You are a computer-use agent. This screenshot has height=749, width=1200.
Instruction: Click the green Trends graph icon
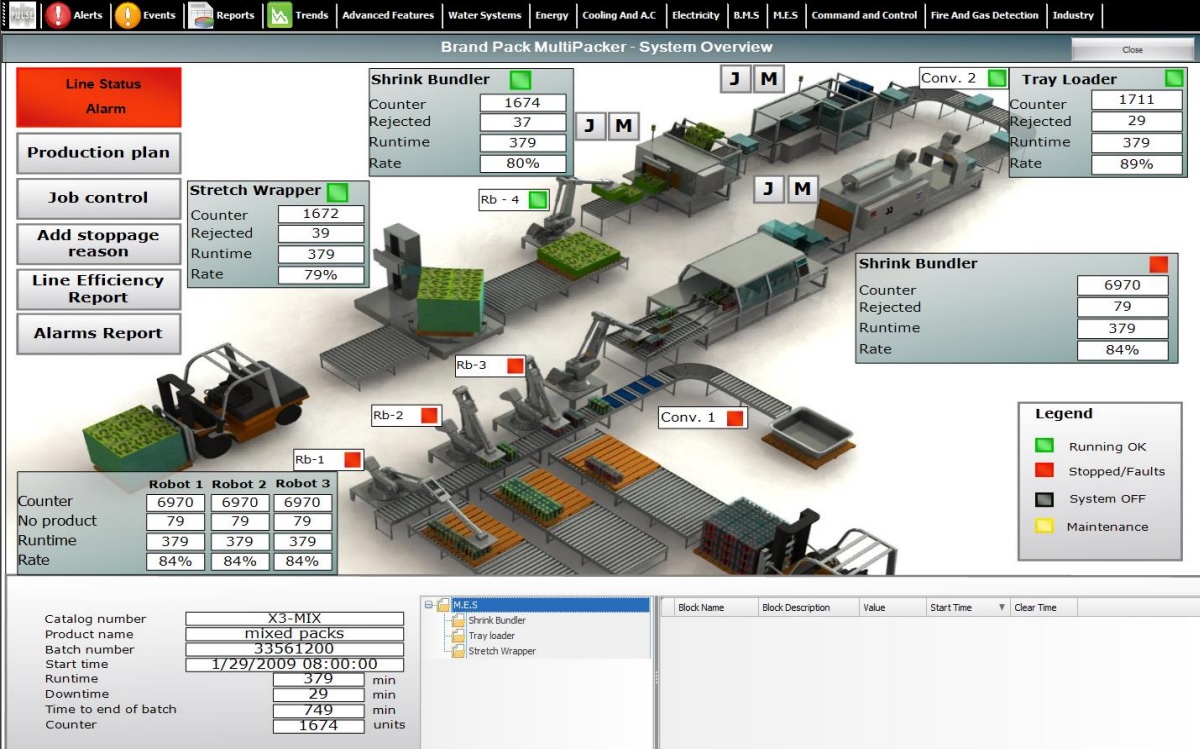tap(279, 15)
